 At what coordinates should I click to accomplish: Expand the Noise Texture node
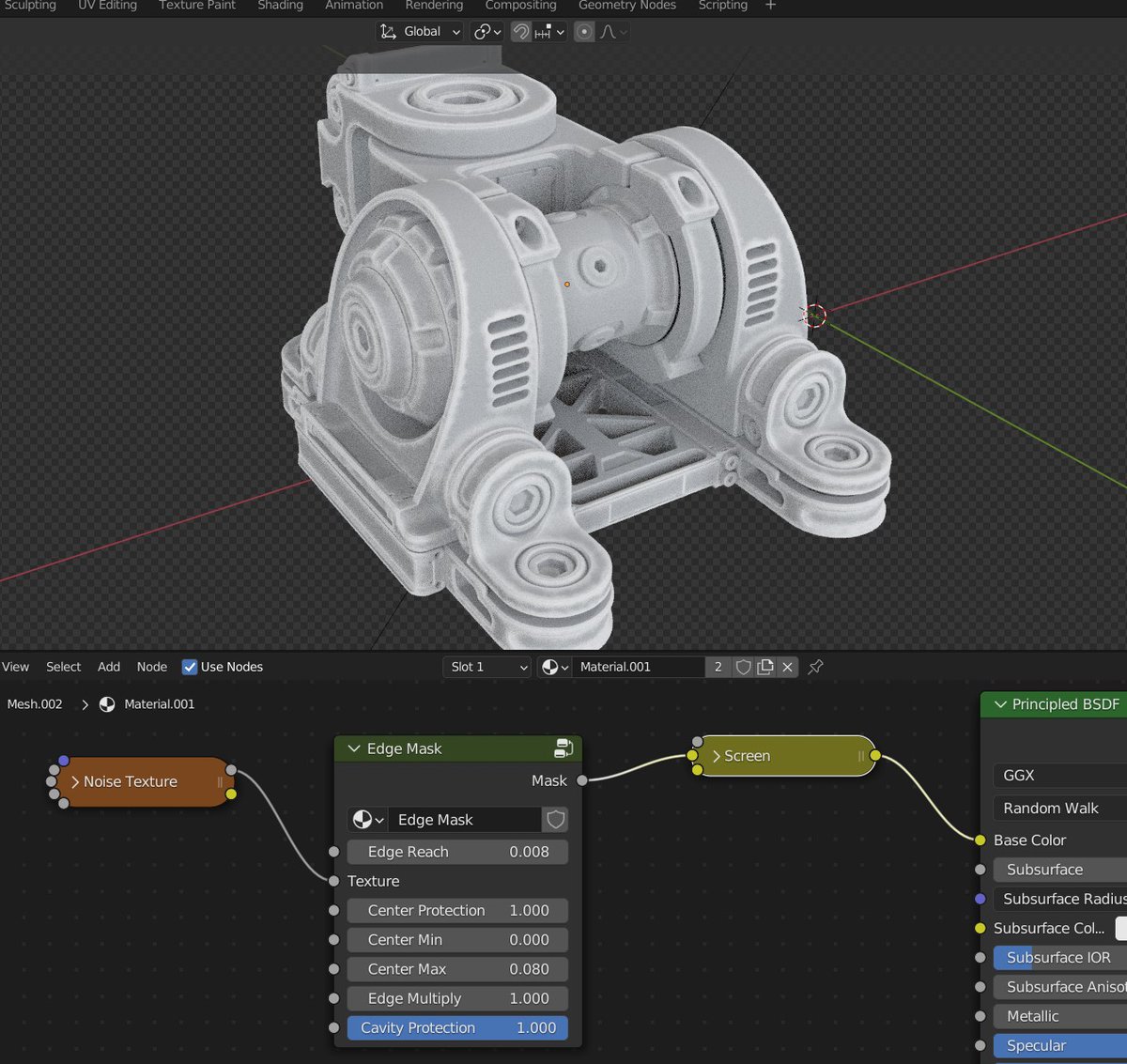pos(75,781)
